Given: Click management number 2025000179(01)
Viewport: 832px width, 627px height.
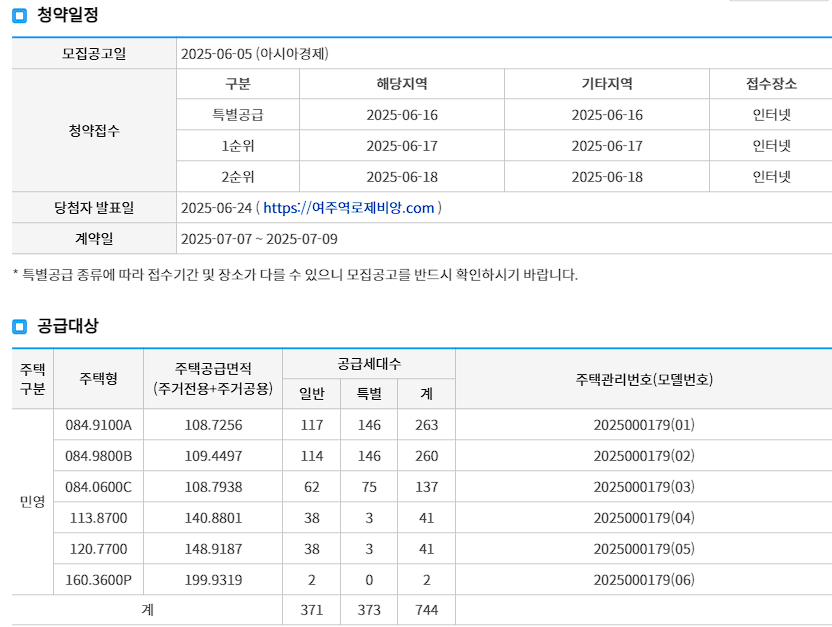Looking at the screenshot, I should [x=643, y=425].
